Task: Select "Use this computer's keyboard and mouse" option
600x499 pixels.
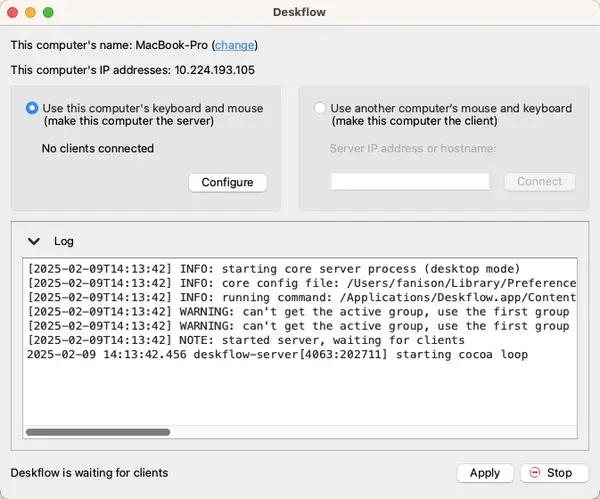Action: [33, 108]
